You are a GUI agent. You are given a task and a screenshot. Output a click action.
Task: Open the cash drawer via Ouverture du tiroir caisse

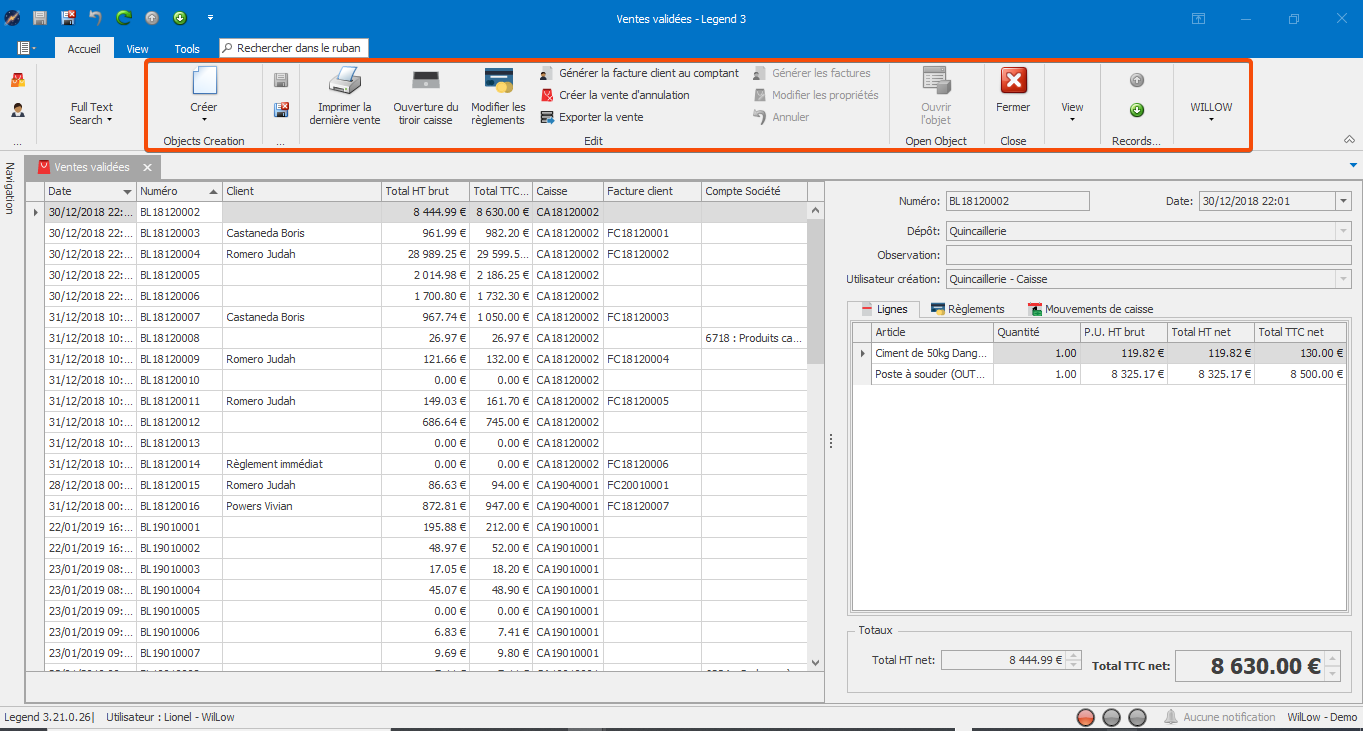point(425,96)
